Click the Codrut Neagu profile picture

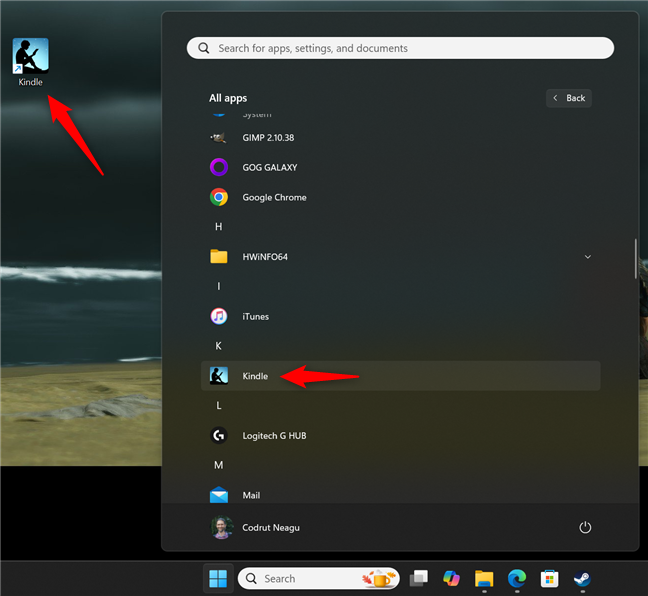coord(222,527)
